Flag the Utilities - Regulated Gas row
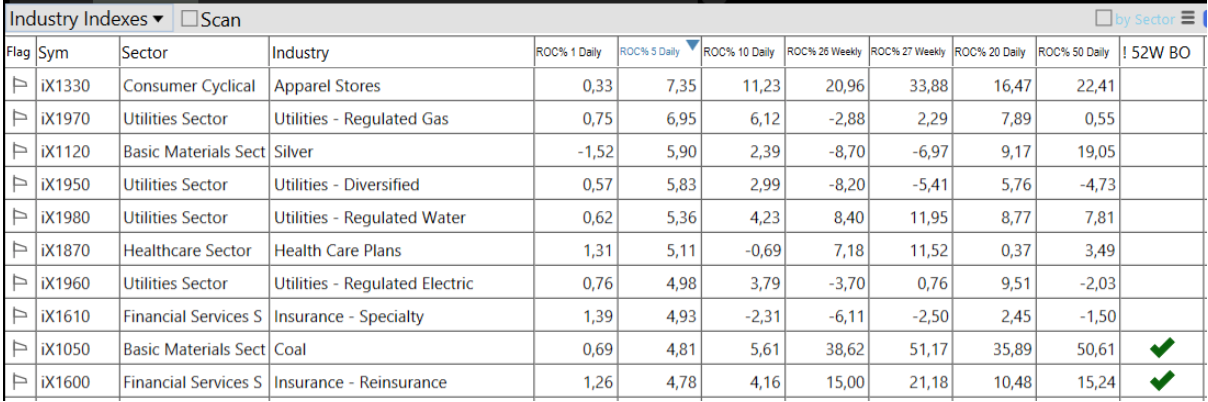 19,119
